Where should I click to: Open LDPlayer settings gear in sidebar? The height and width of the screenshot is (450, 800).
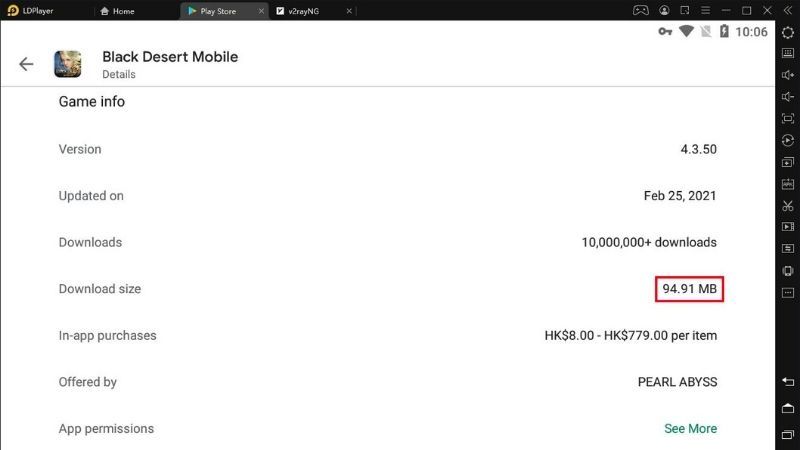tap(788, 32)
